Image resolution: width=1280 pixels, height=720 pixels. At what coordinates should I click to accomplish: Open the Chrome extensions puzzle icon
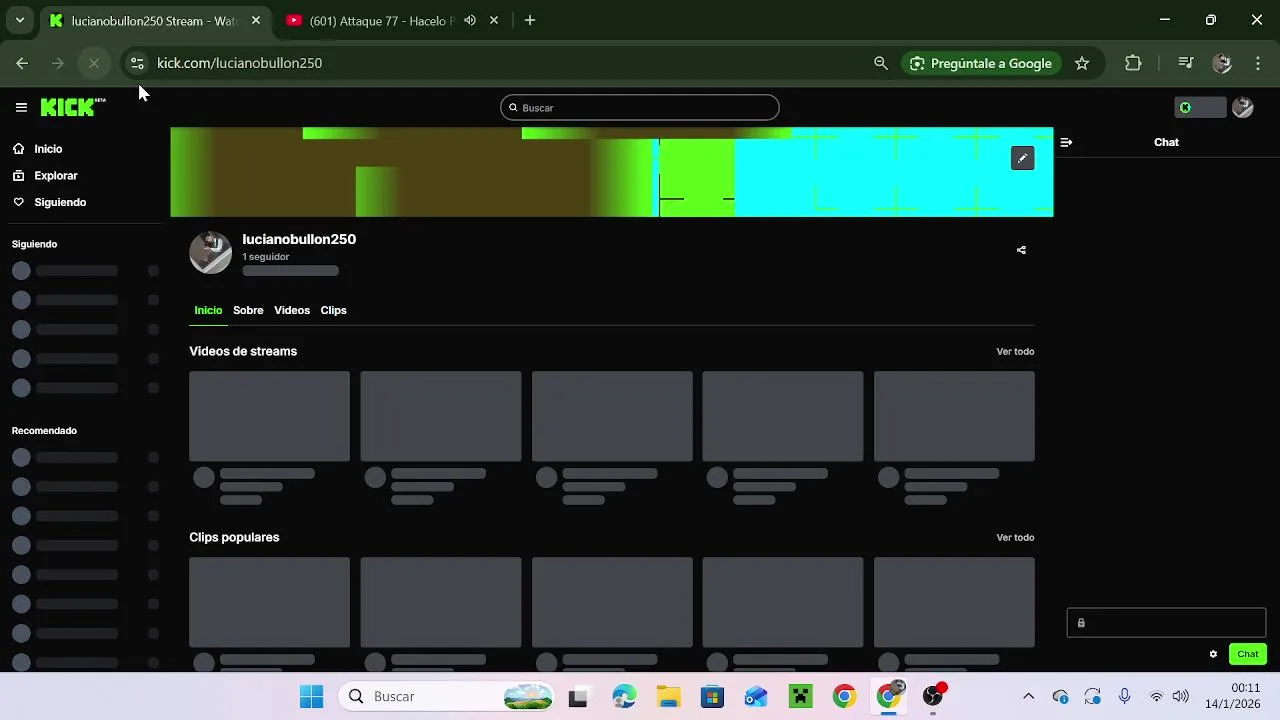pyautogui.click(x=1133, y=63)
